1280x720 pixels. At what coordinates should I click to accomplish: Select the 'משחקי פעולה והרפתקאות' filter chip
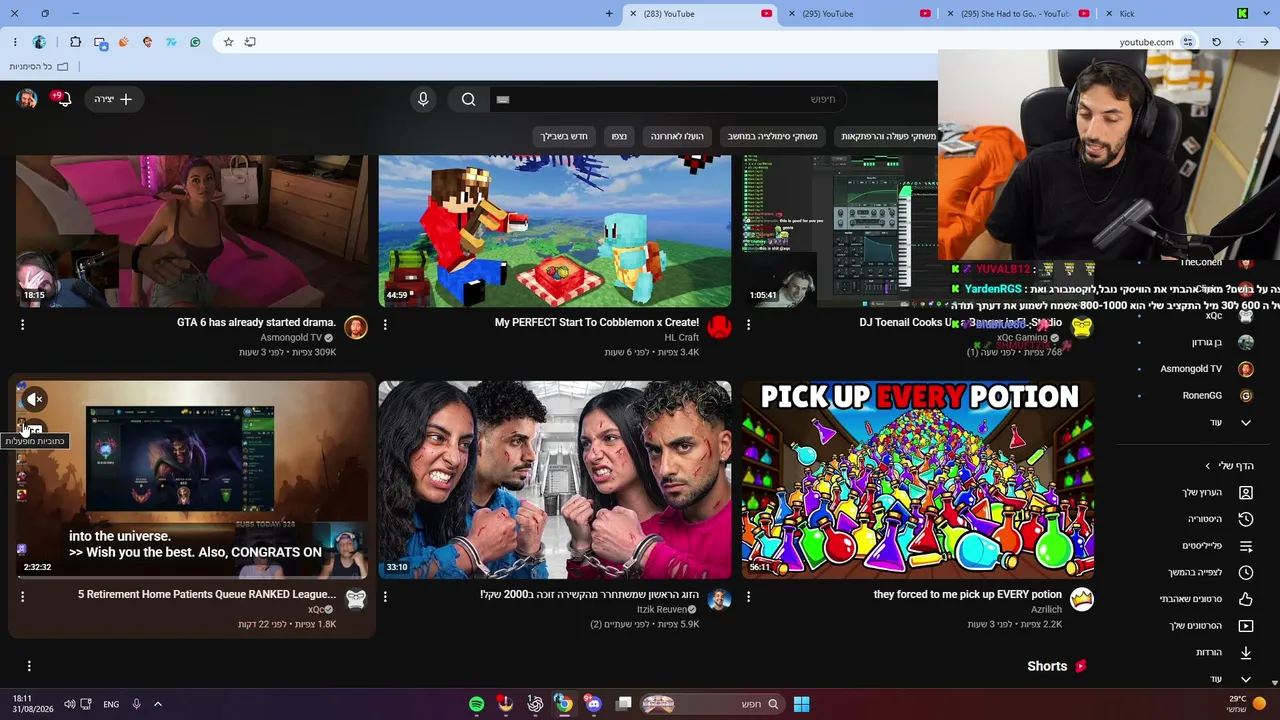point(886,136)
